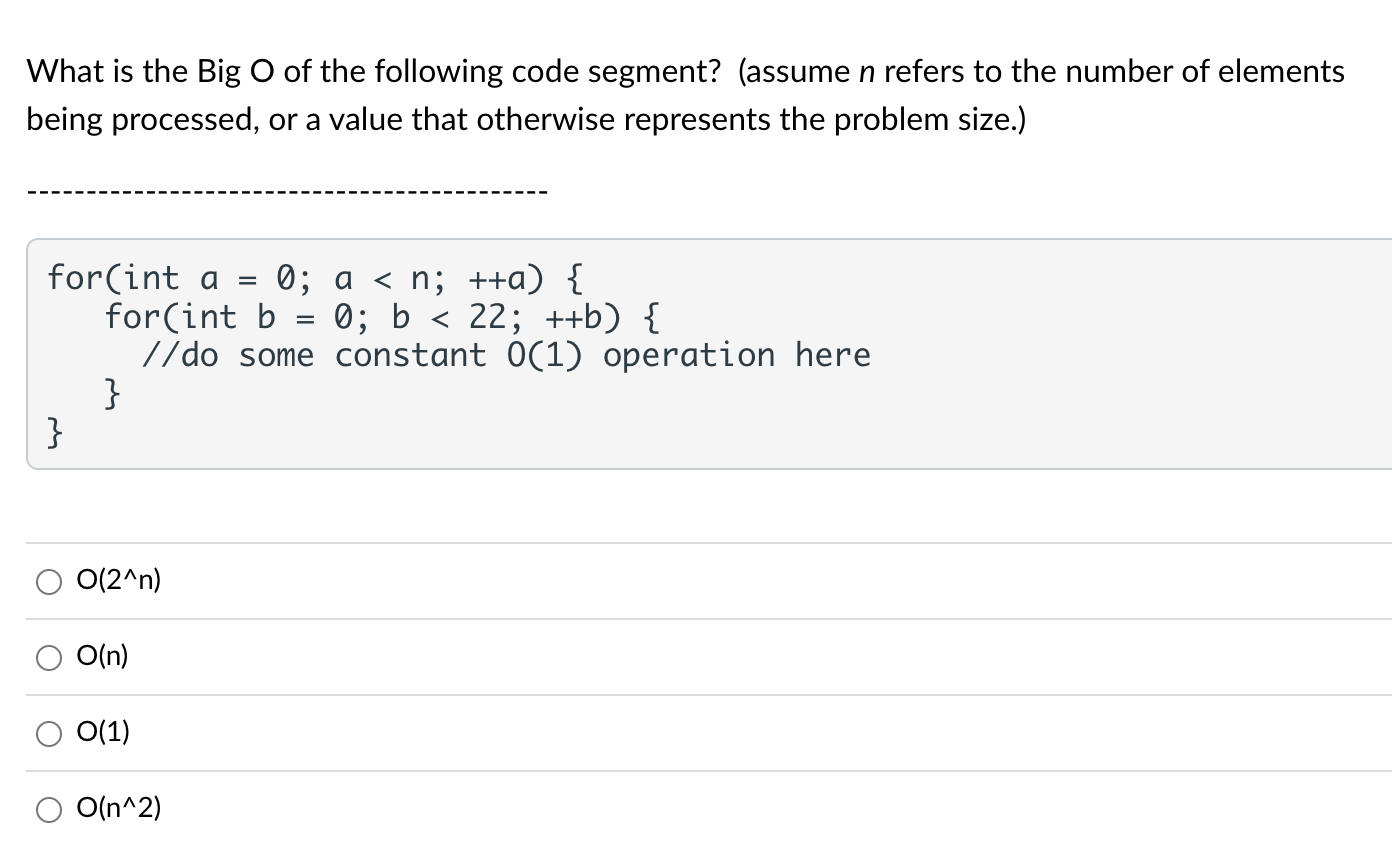Image resolution: width=1392 pixels, height=864 pixels.
Task: Click the closing brace of the inner loop
Action: click(x=110, y=393)
